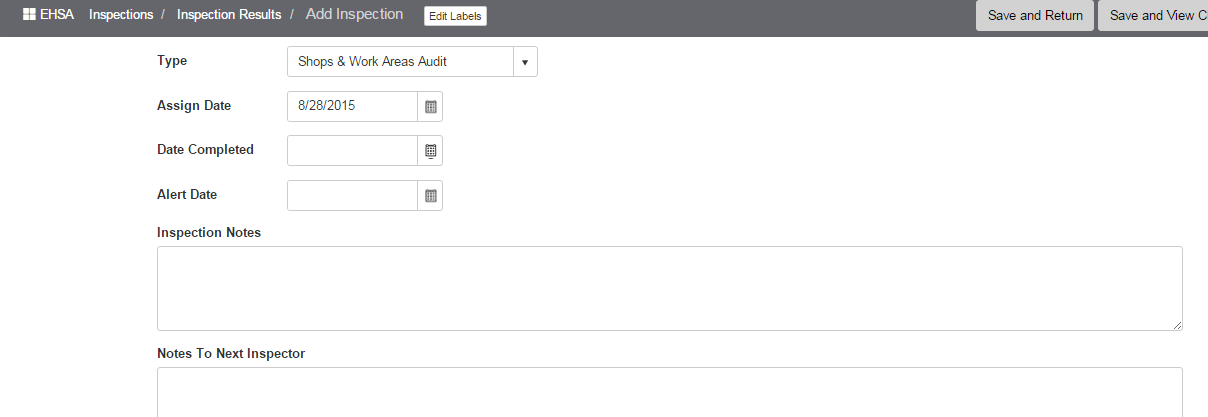Open the Alert Date calendar picker

[x=430, y=196]
